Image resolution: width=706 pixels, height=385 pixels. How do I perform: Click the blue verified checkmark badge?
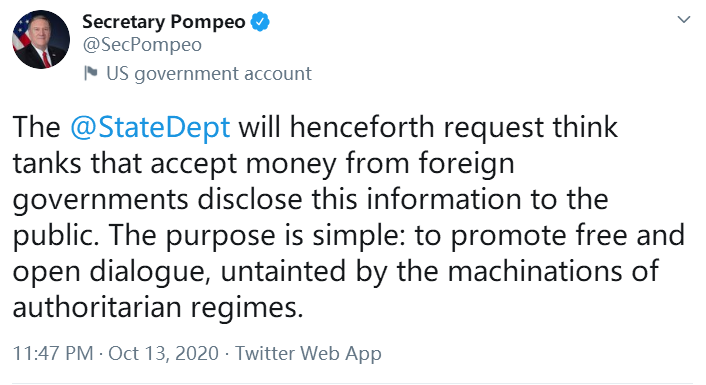coord(260,22)
